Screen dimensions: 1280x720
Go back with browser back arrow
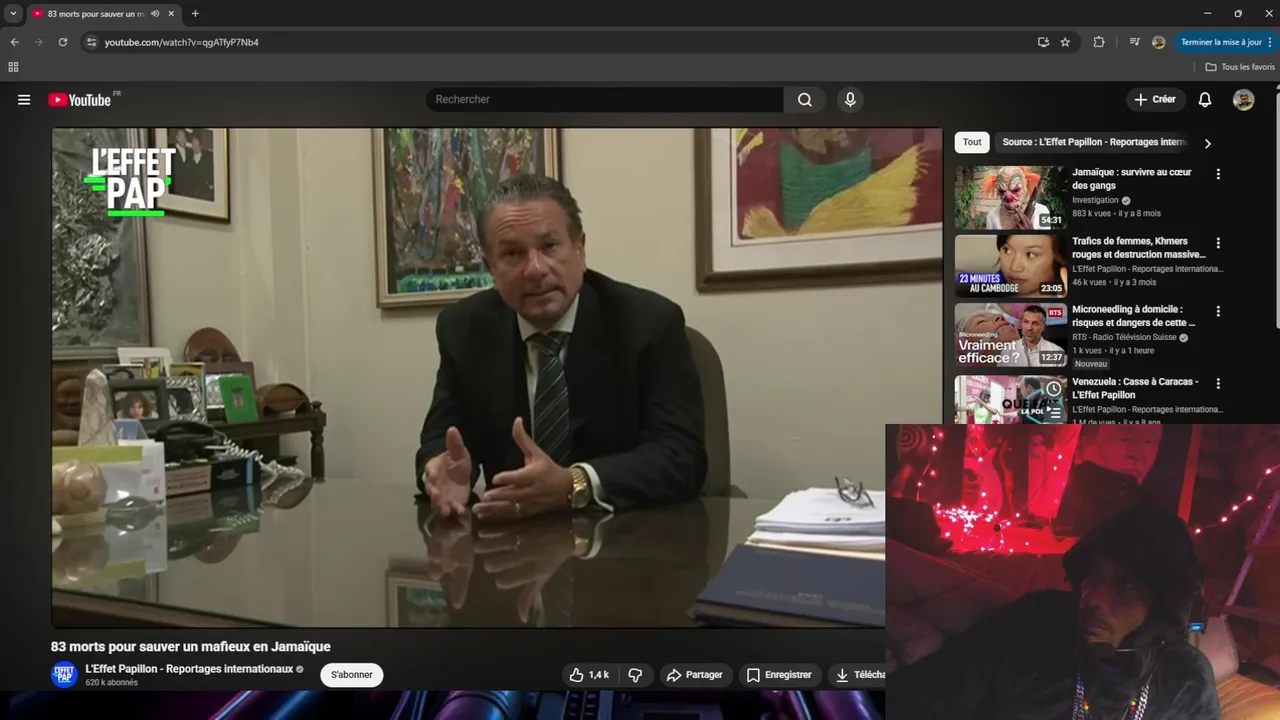coord(14,42)
